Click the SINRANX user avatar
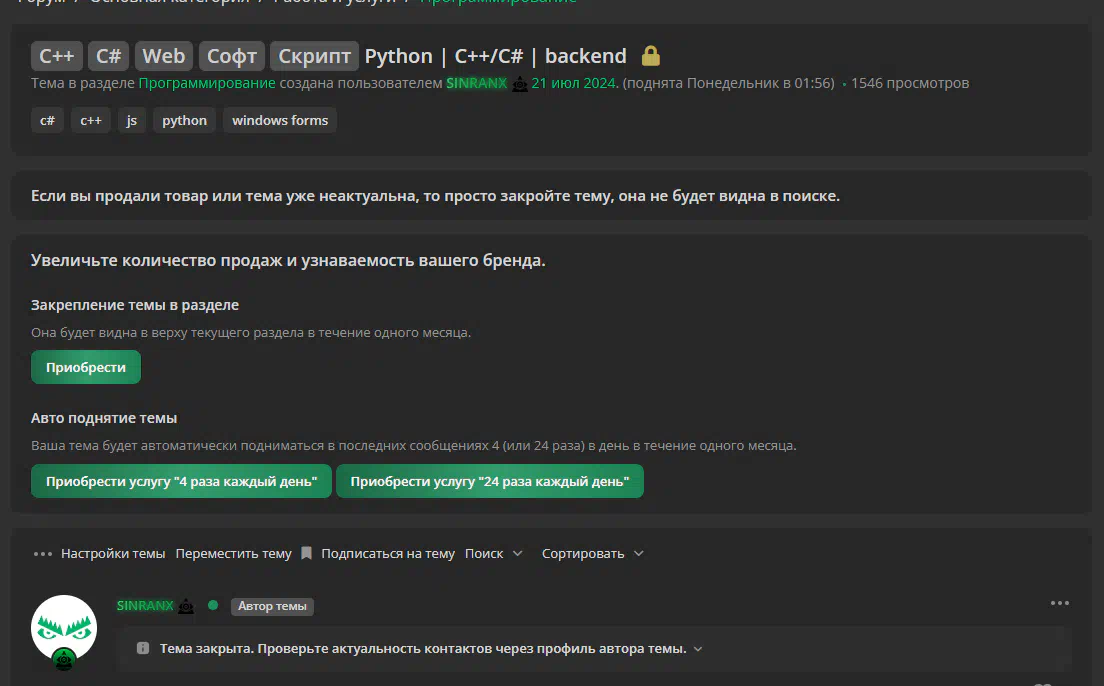 click(x=64, y=629)
